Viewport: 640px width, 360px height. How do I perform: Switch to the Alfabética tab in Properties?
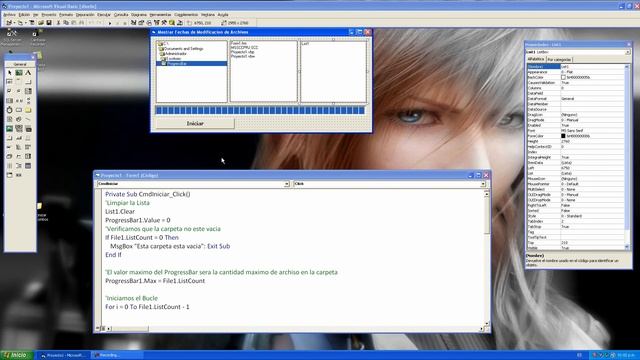pos(536,59)
